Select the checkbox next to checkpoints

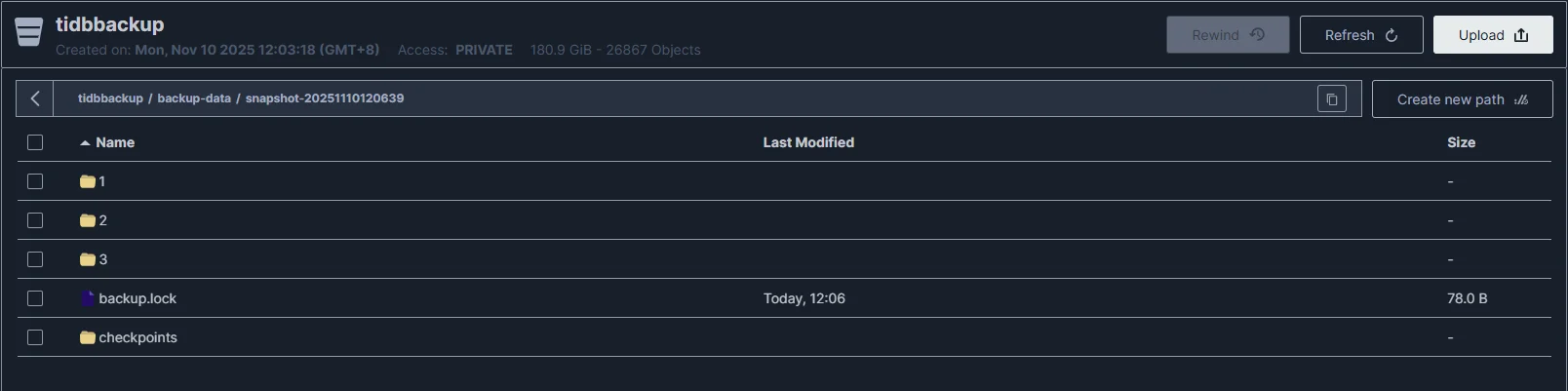[35, 337]
